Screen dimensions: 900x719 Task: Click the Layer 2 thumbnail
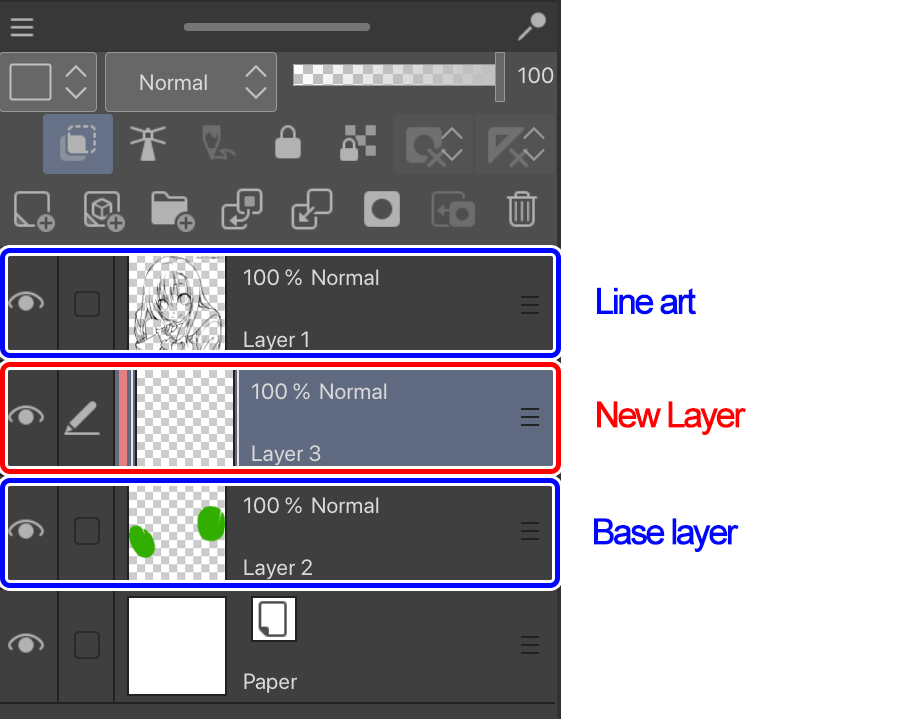(x=177, y=533)
